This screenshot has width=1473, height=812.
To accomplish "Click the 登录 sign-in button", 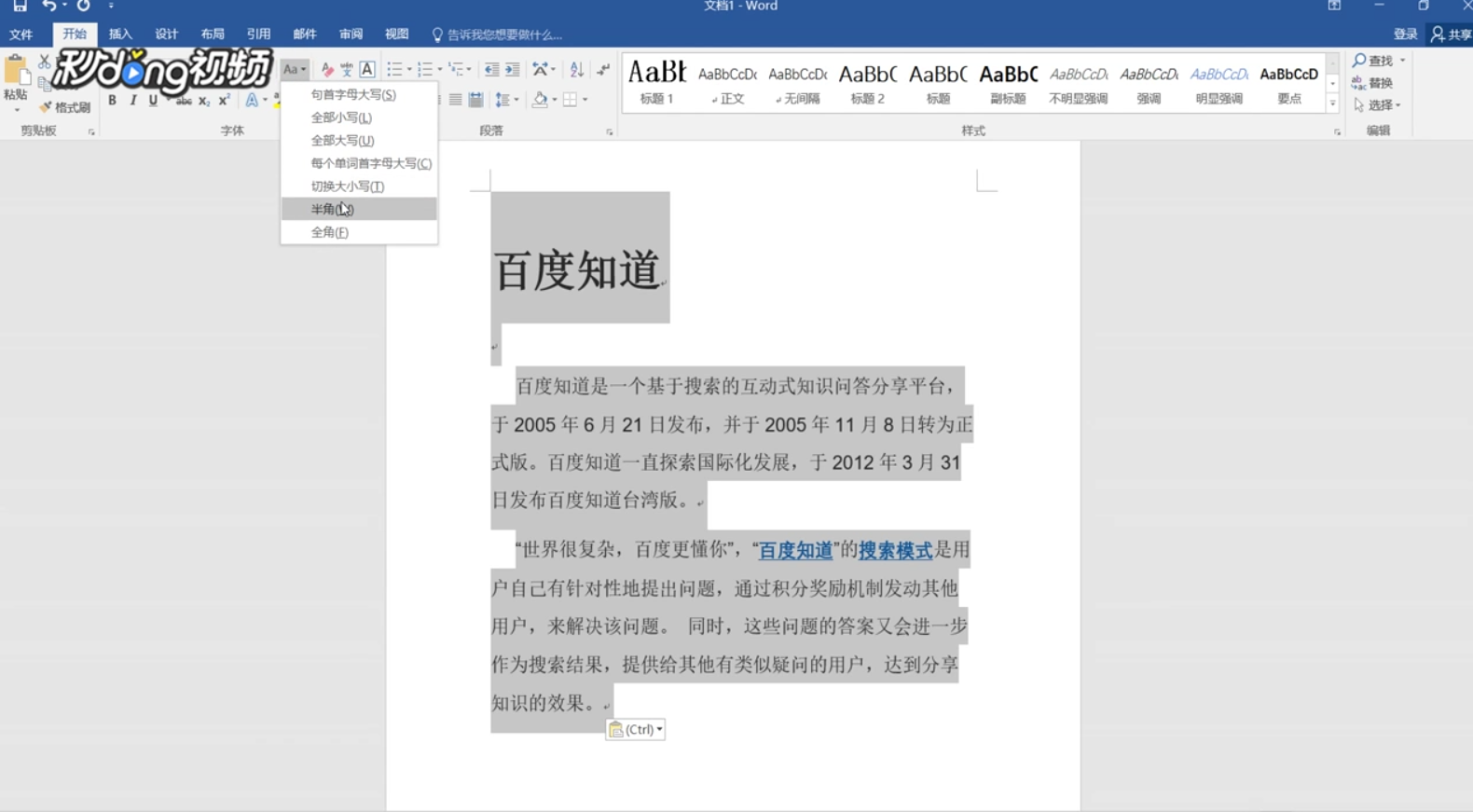I will 1405,34.
